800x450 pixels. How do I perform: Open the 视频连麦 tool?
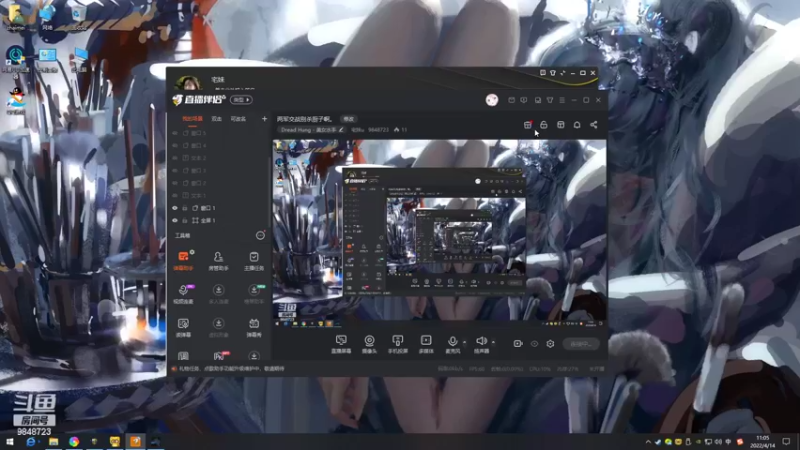click(x=183, y=293)
